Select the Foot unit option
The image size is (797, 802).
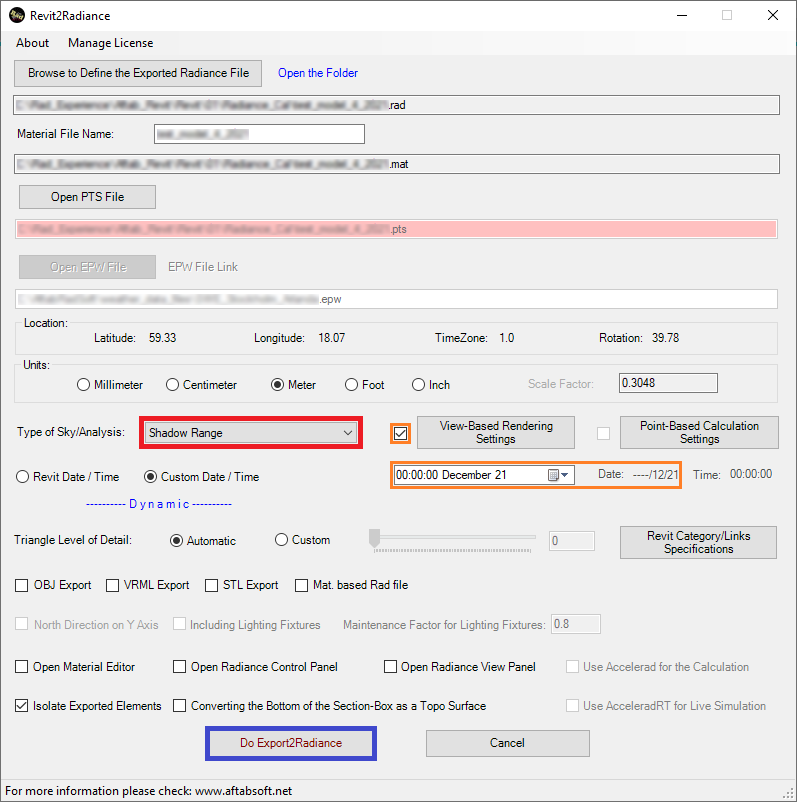(365, 385)
